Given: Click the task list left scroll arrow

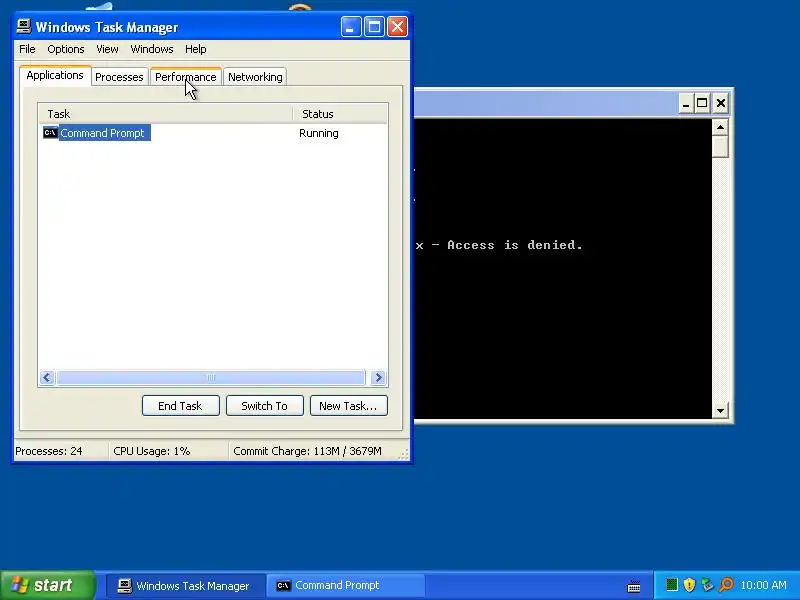Looking at the screenshot, I should point(47,378).
